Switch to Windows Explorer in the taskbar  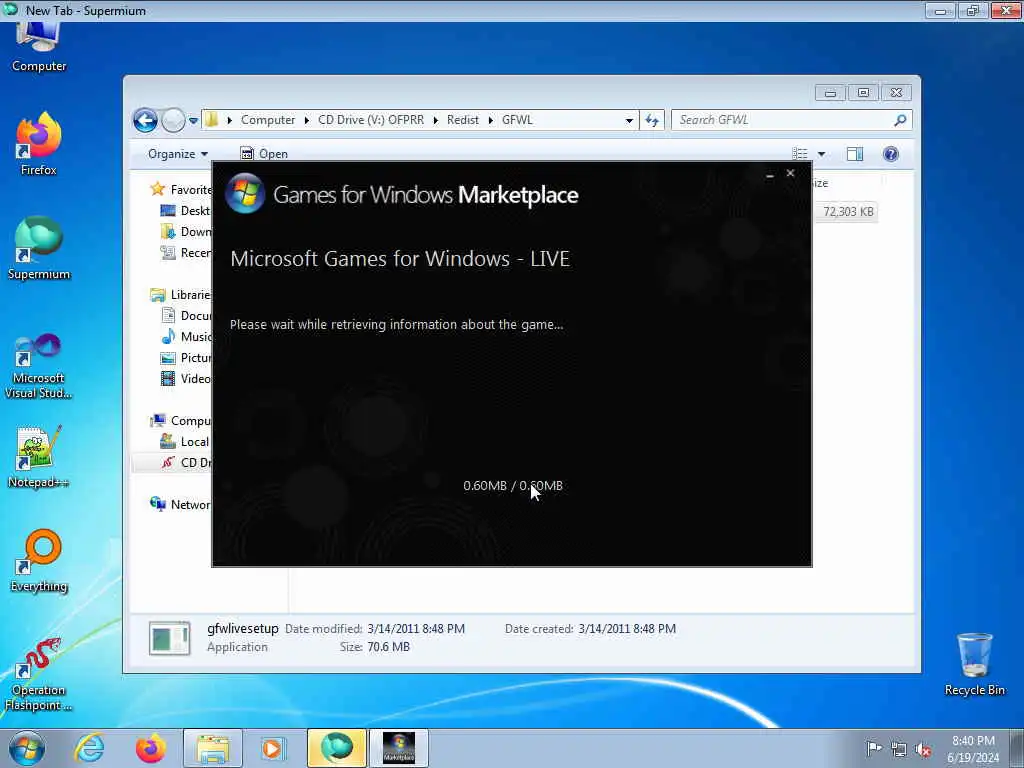click(213, 748)
